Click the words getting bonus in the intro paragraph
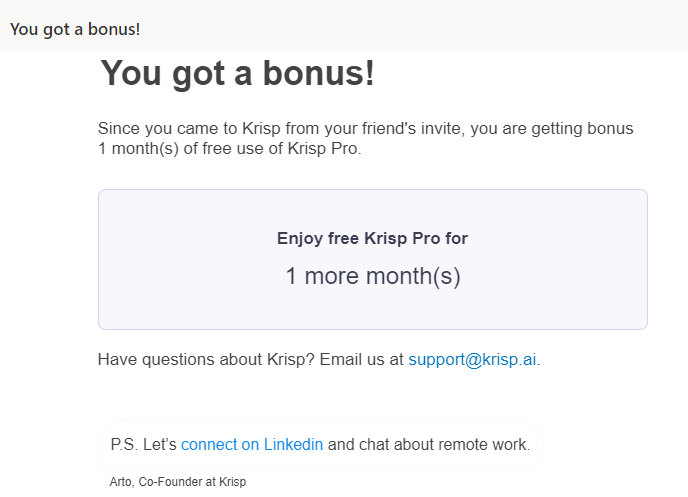The height and width of the screenshot is (497, 688). (x=582, y=129)
